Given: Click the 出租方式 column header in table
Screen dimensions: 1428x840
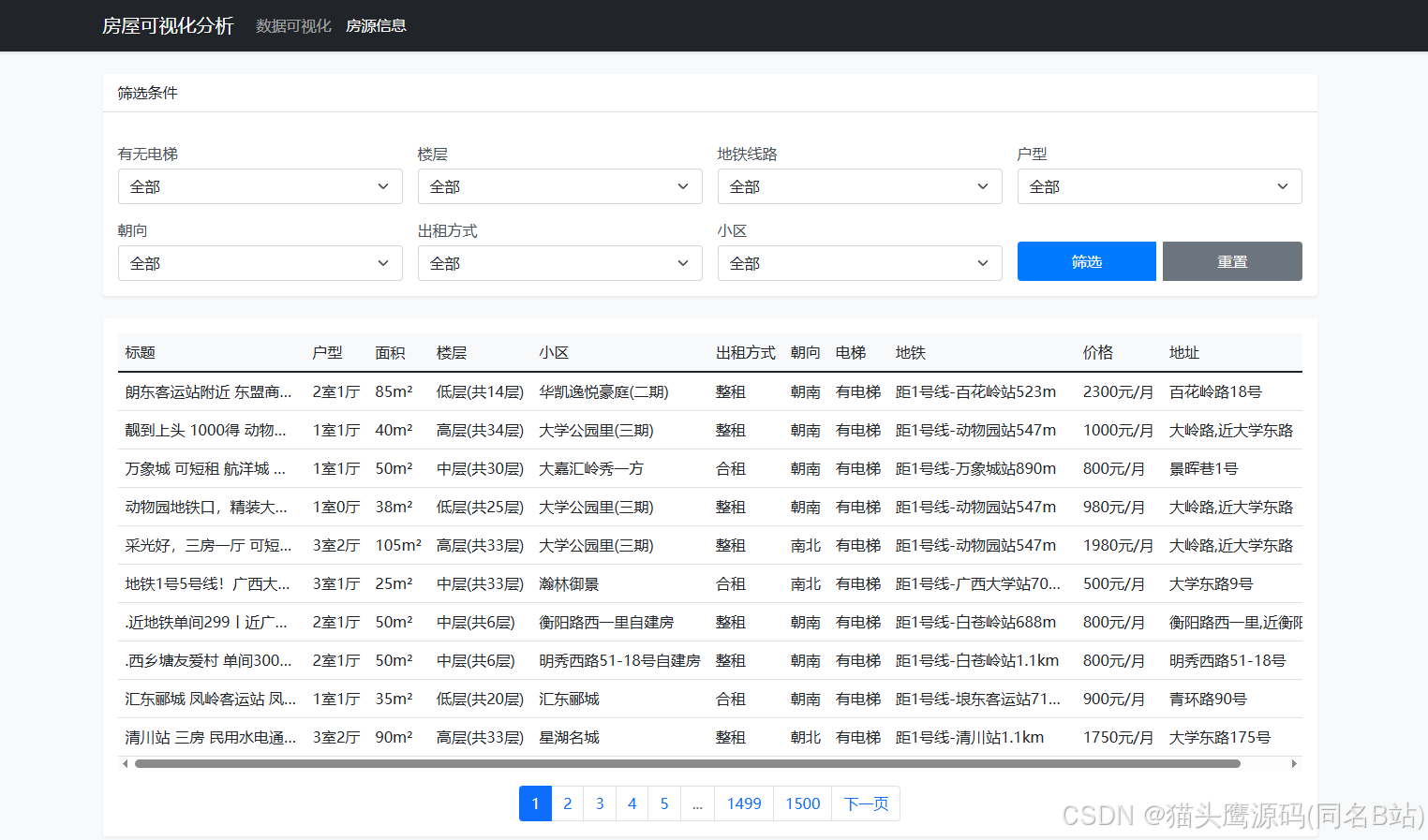Looking at the screenshot, I should tap(746, 353).
